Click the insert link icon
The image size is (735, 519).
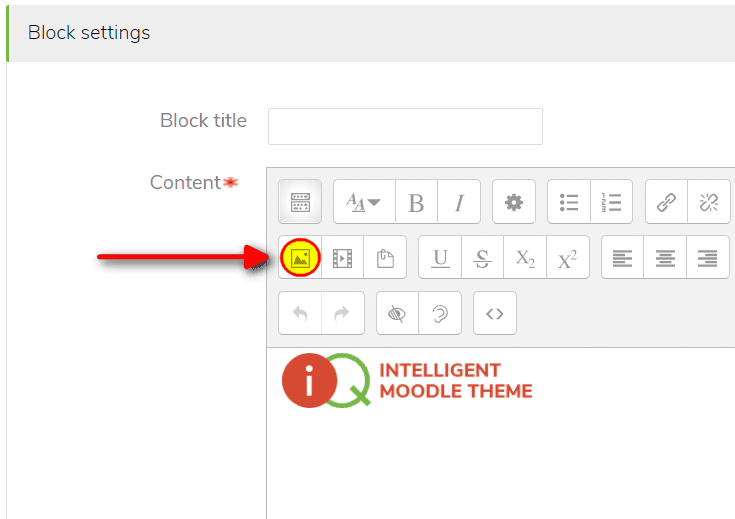[666, 202]
